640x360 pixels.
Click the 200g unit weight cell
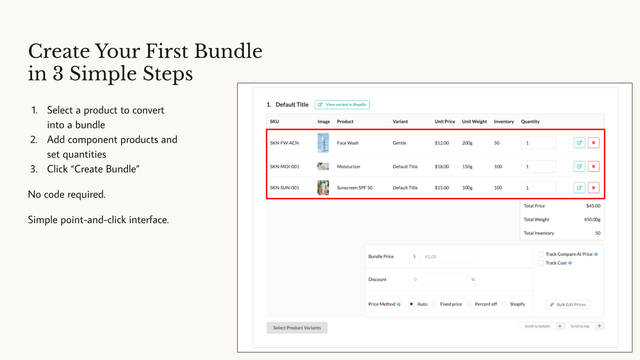pyautogui.click(x=467, y=143)
